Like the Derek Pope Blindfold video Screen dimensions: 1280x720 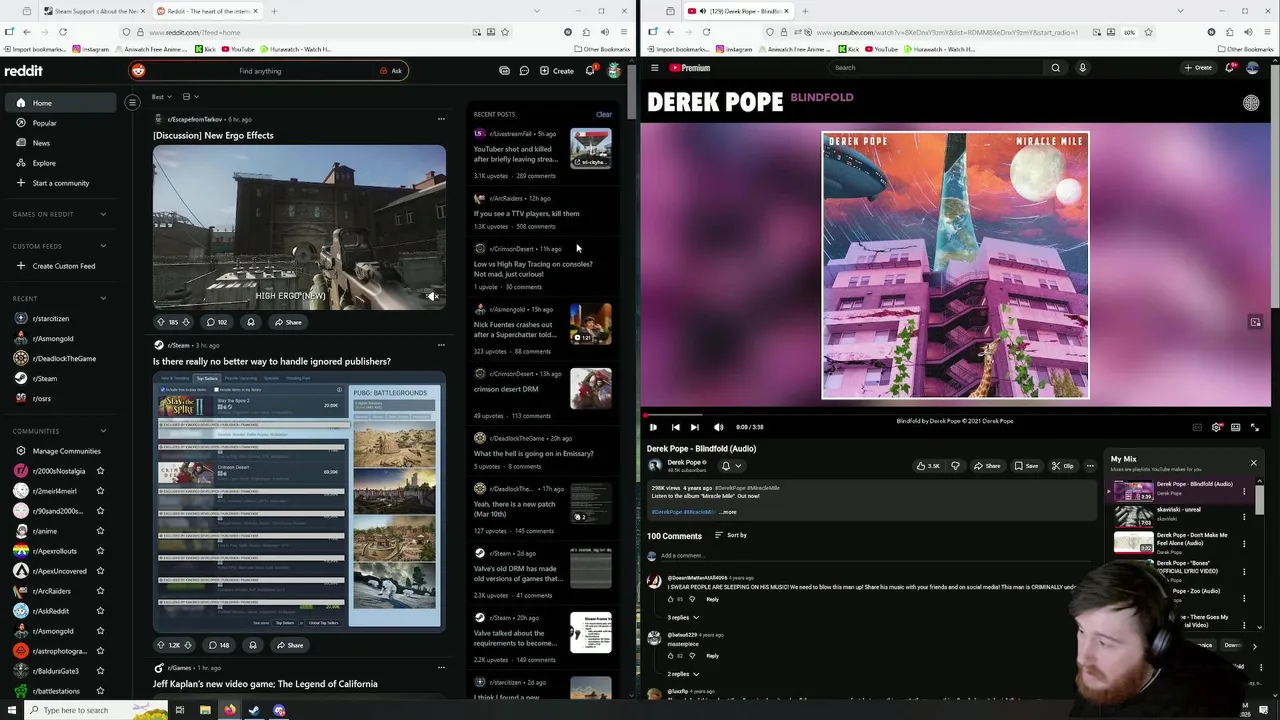click(x=929, y=466)
